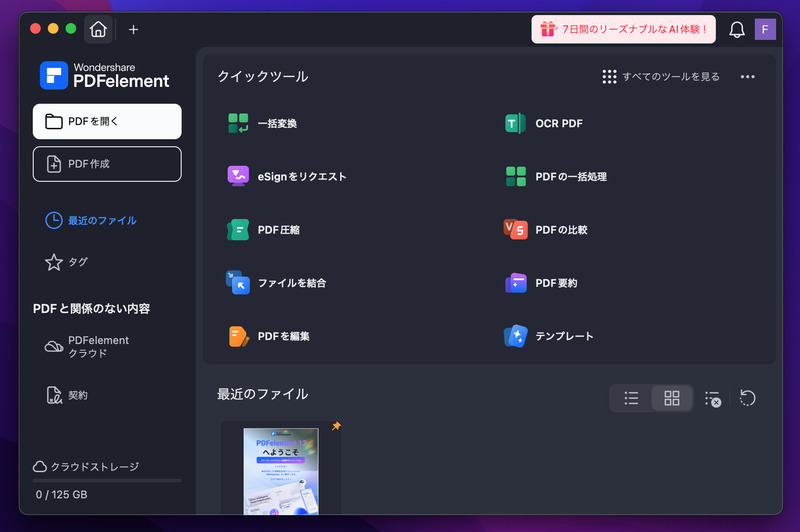Open the Home tab icon
This screenshot has width=800, height=532.
click(98, 29)
